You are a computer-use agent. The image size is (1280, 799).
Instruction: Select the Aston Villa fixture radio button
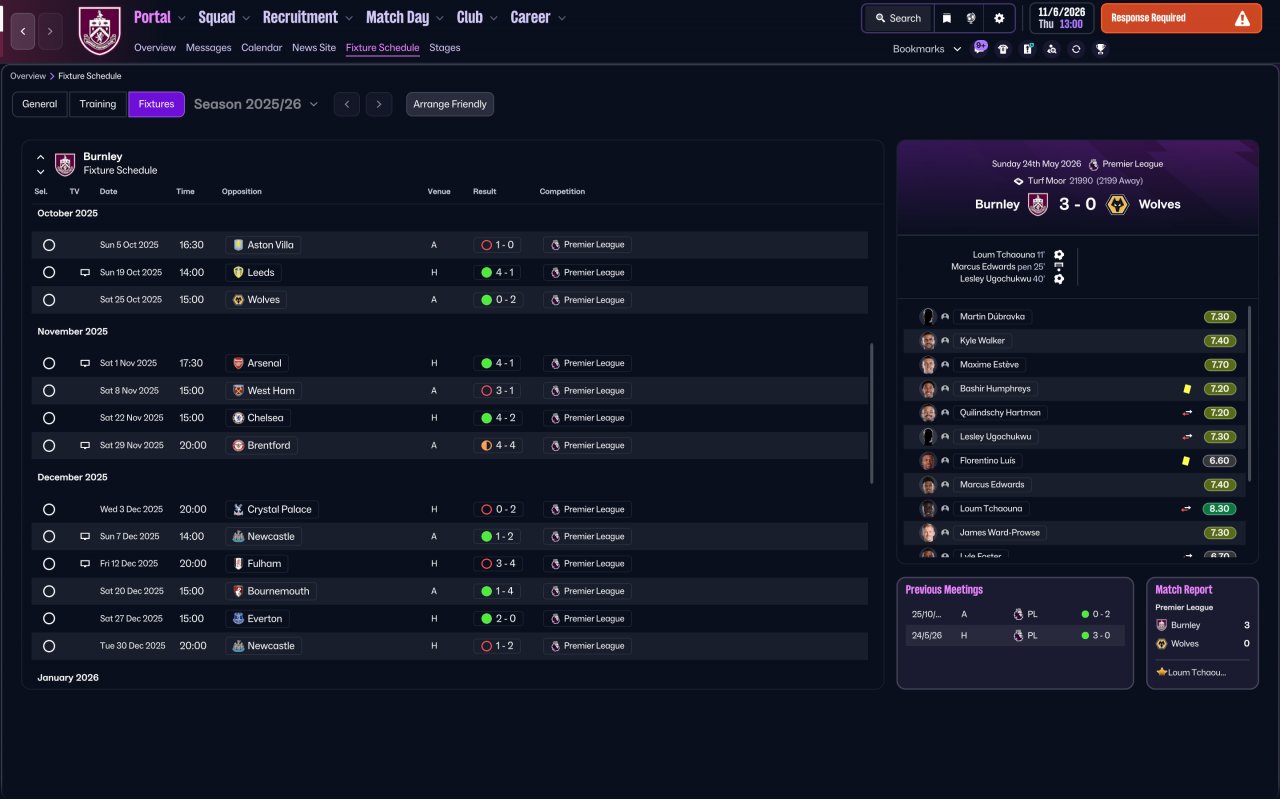(x=49, y=245)
